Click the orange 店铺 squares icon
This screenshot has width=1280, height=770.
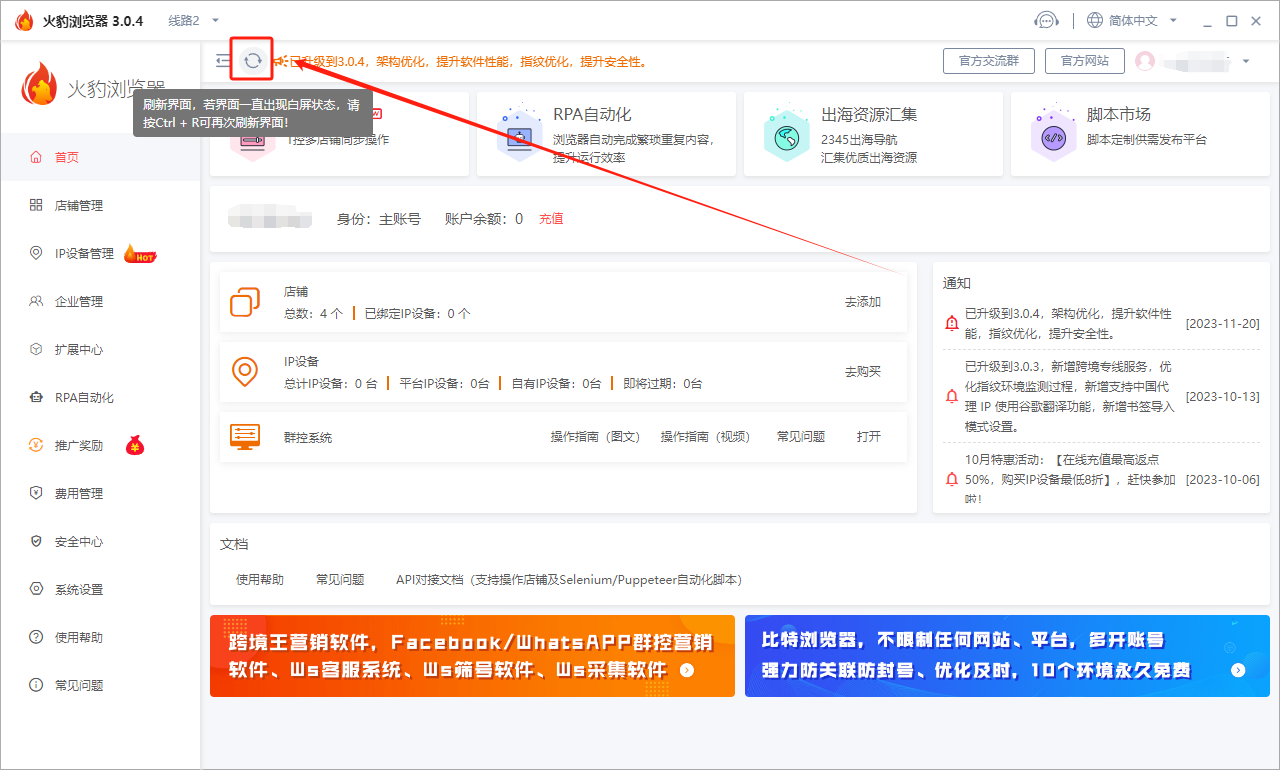tap(245, 302)
